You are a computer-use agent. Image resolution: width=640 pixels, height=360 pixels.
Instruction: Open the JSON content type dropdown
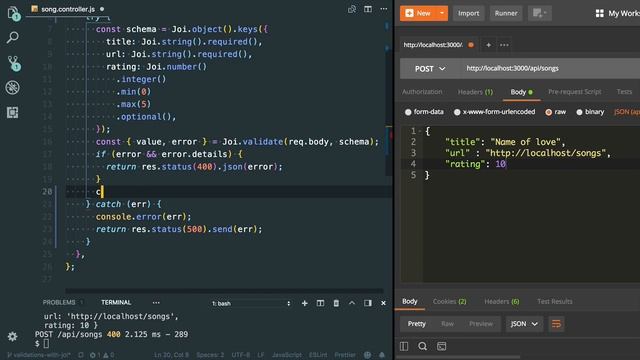click(627, 112)
